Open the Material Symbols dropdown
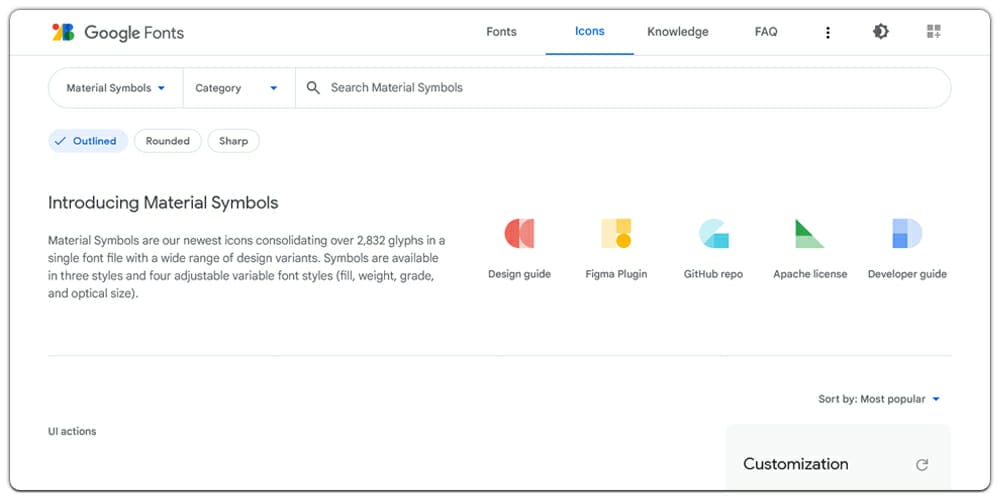The width and height of the screenshot is (1000, 500). pos(116,88)
